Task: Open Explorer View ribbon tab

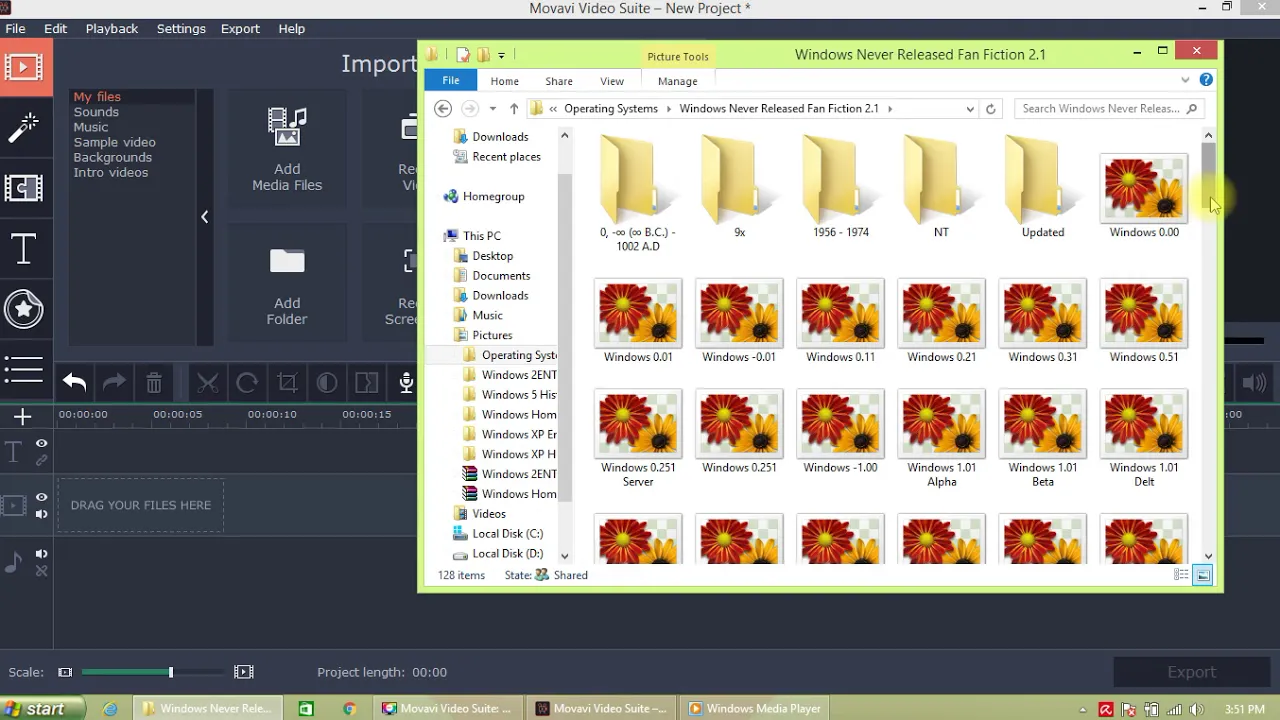Action: (x=612, y=81)
